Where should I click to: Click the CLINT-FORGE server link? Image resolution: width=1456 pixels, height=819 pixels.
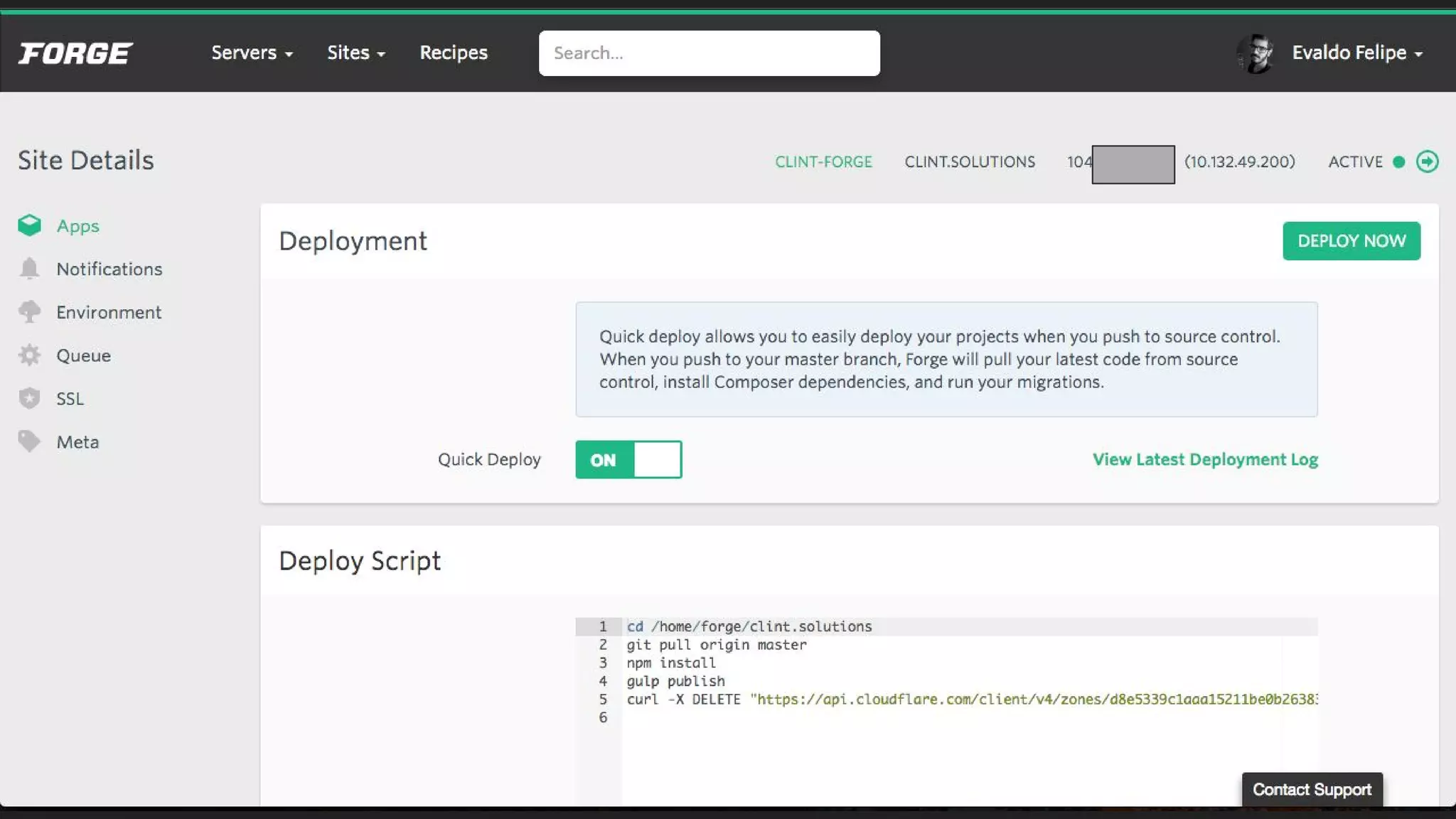tap(823, 161)
